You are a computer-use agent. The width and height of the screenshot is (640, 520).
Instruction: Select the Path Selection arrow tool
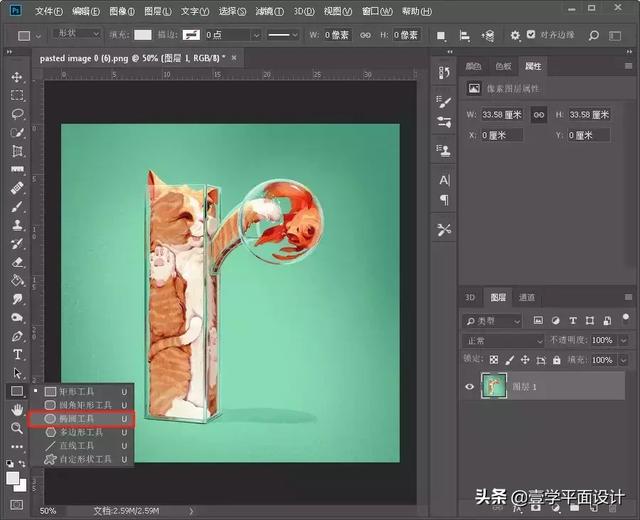[17, 373]
